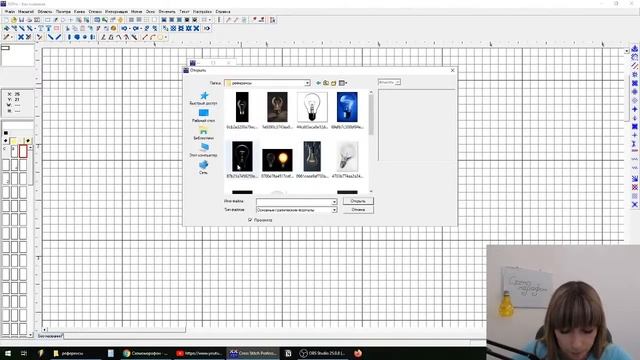This screenshot has width=640, height=360.
Task: Select the brown sepia bulb thumbnail
Action: (277, 107)
